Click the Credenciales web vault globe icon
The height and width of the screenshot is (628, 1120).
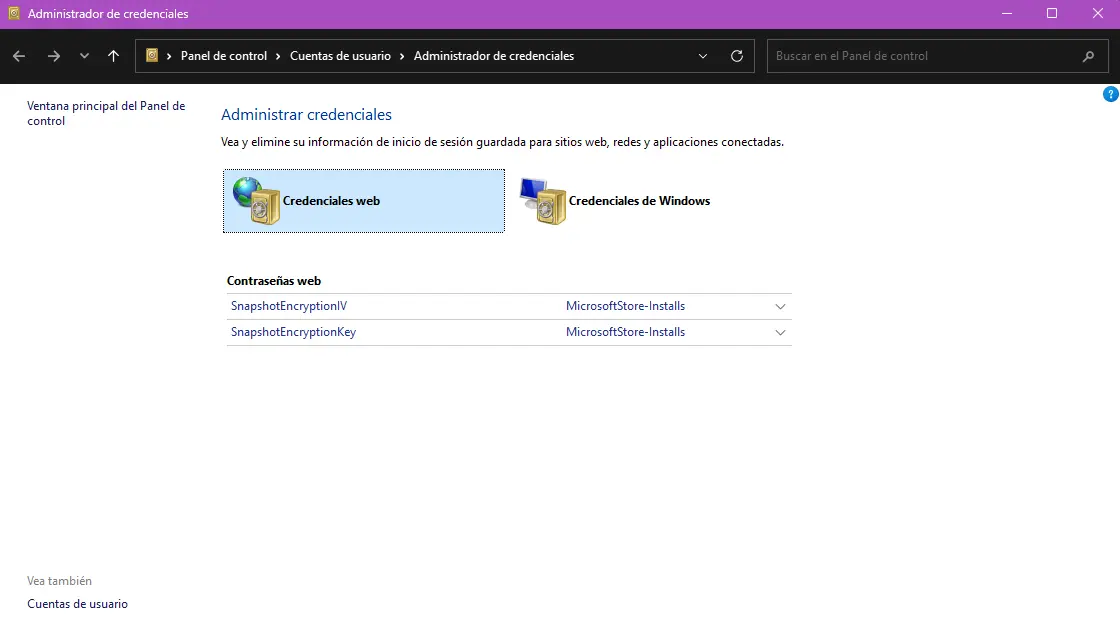(255, 201)
